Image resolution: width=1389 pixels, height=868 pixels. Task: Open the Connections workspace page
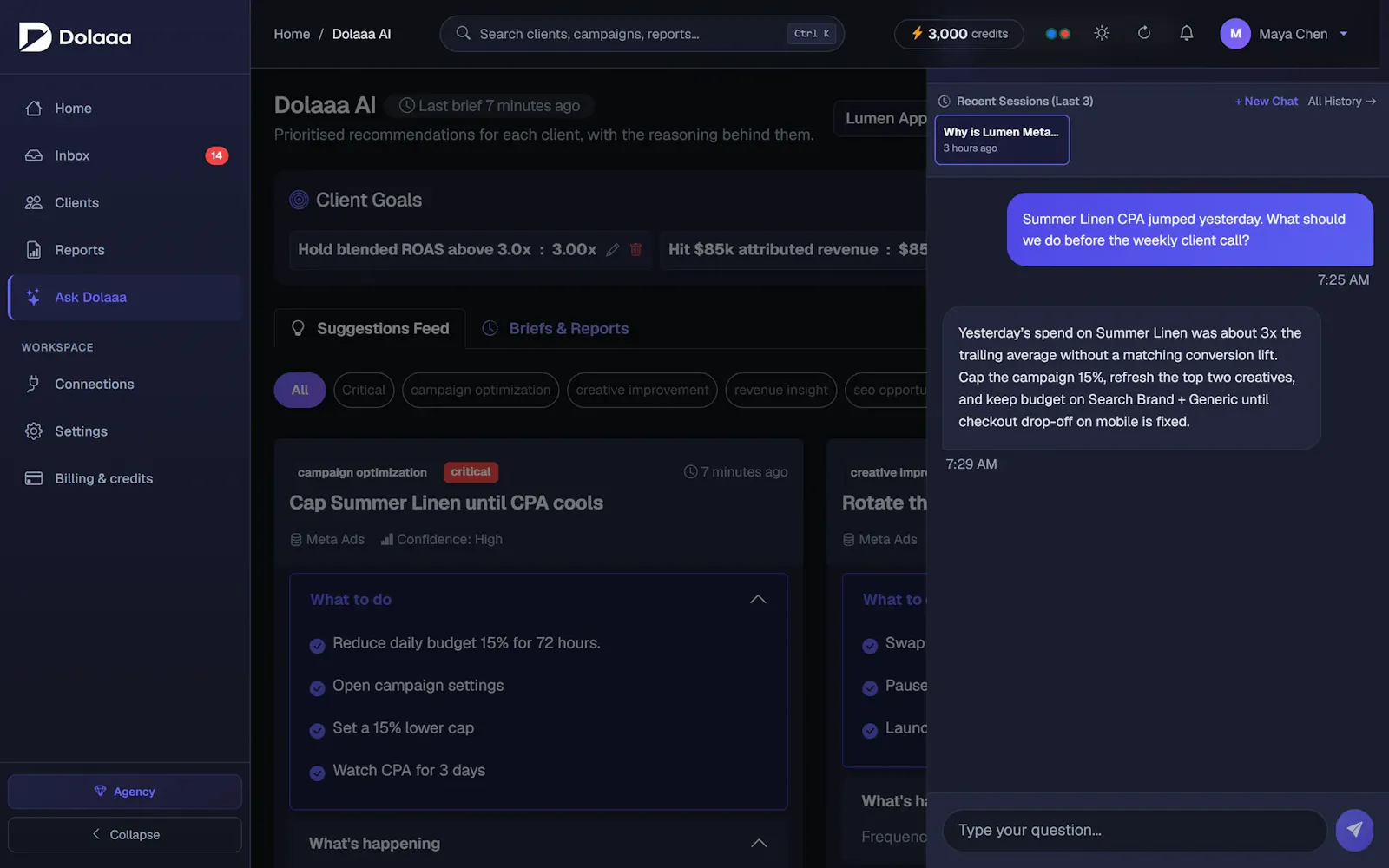[125, 384]
